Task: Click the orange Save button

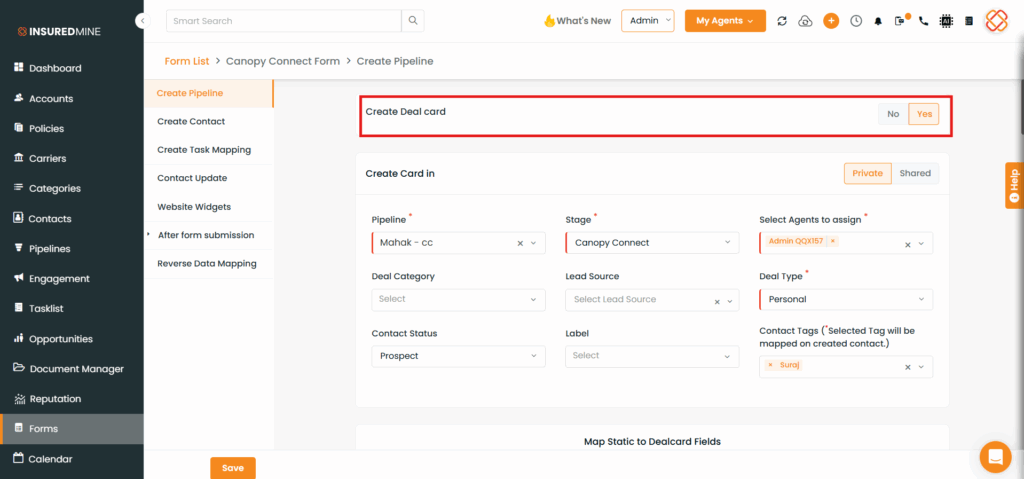Action: click(x=232, y=468)
